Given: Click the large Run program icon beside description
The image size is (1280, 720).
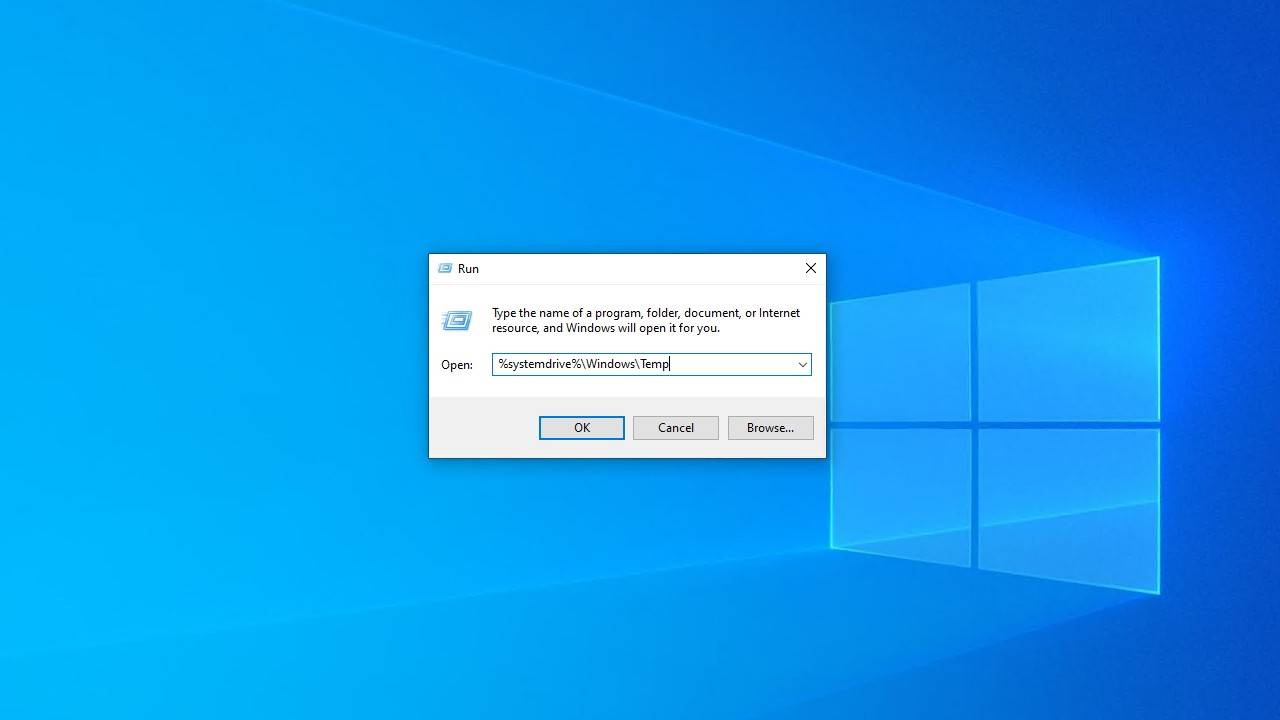Looking at the screenshot, I should 457,320.
